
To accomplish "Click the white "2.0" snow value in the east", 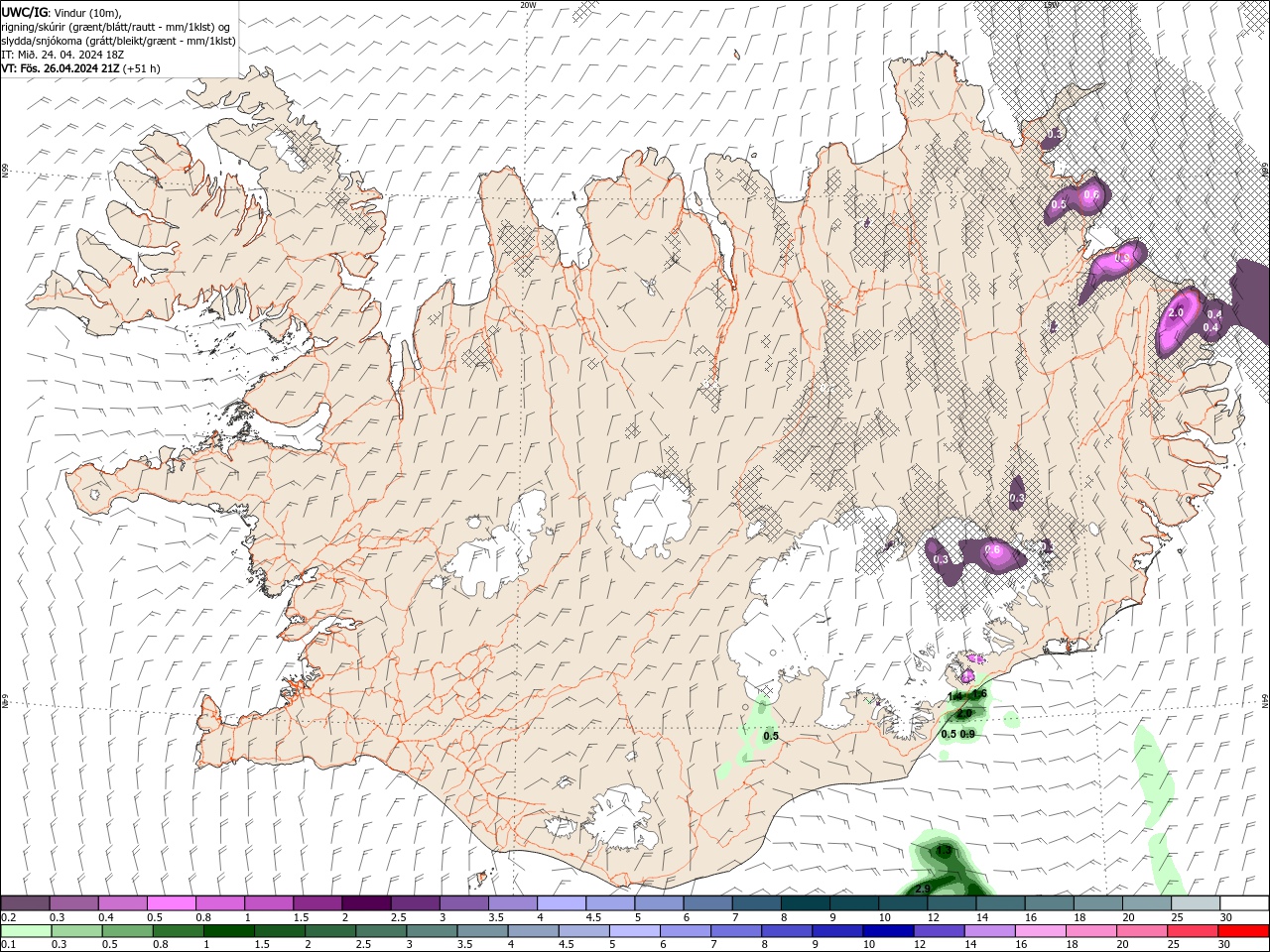I will coord(1176,312).
